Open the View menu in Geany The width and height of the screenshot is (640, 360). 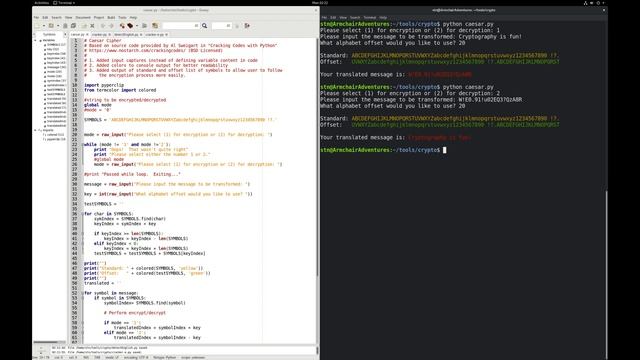69,18
